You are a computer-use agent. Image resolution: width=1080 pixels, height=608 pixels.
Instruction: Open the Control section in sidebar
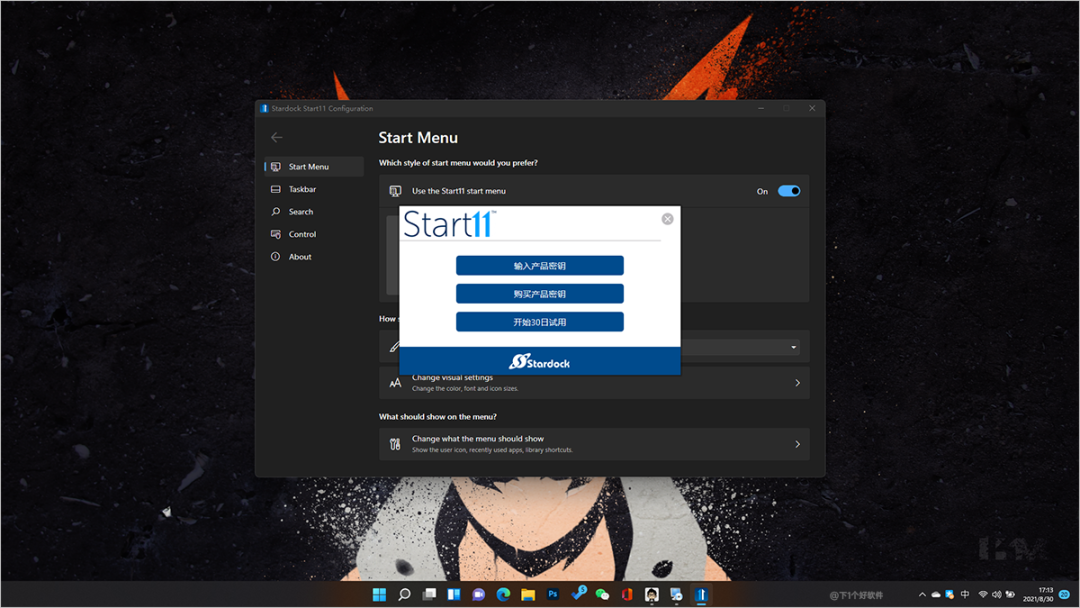tap(302, 234)
